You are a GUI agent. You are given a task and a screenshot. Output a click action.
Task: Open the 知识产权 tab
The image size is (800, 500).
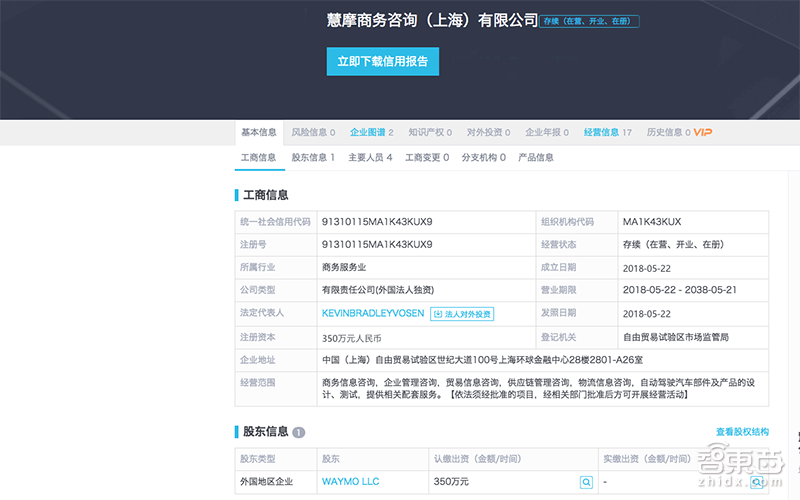(430, 133)
